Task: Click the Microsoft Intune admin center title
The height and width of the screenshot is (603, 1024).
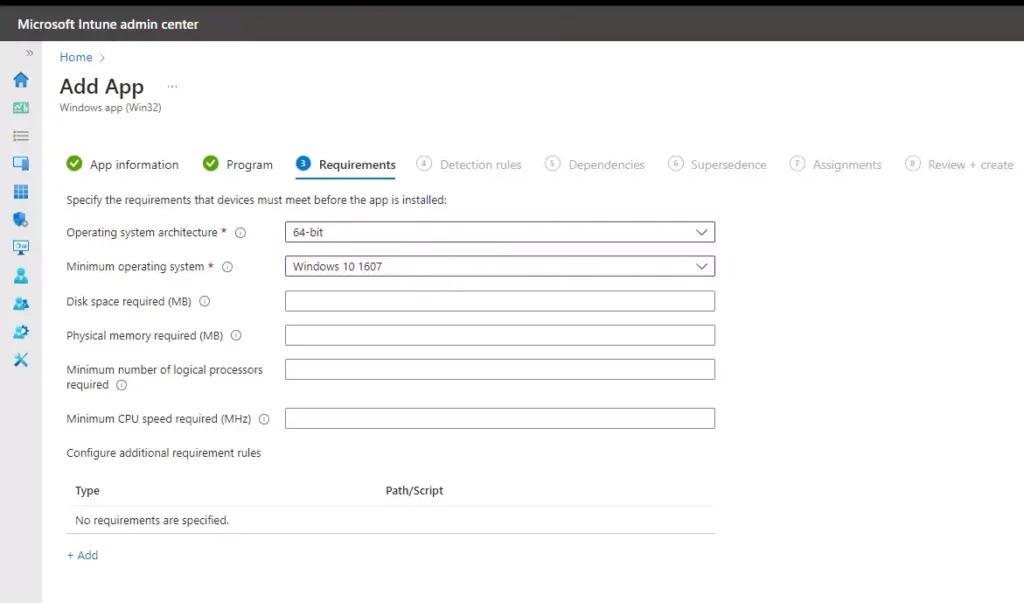Action: pyautogui.click(x=108, y=24)
